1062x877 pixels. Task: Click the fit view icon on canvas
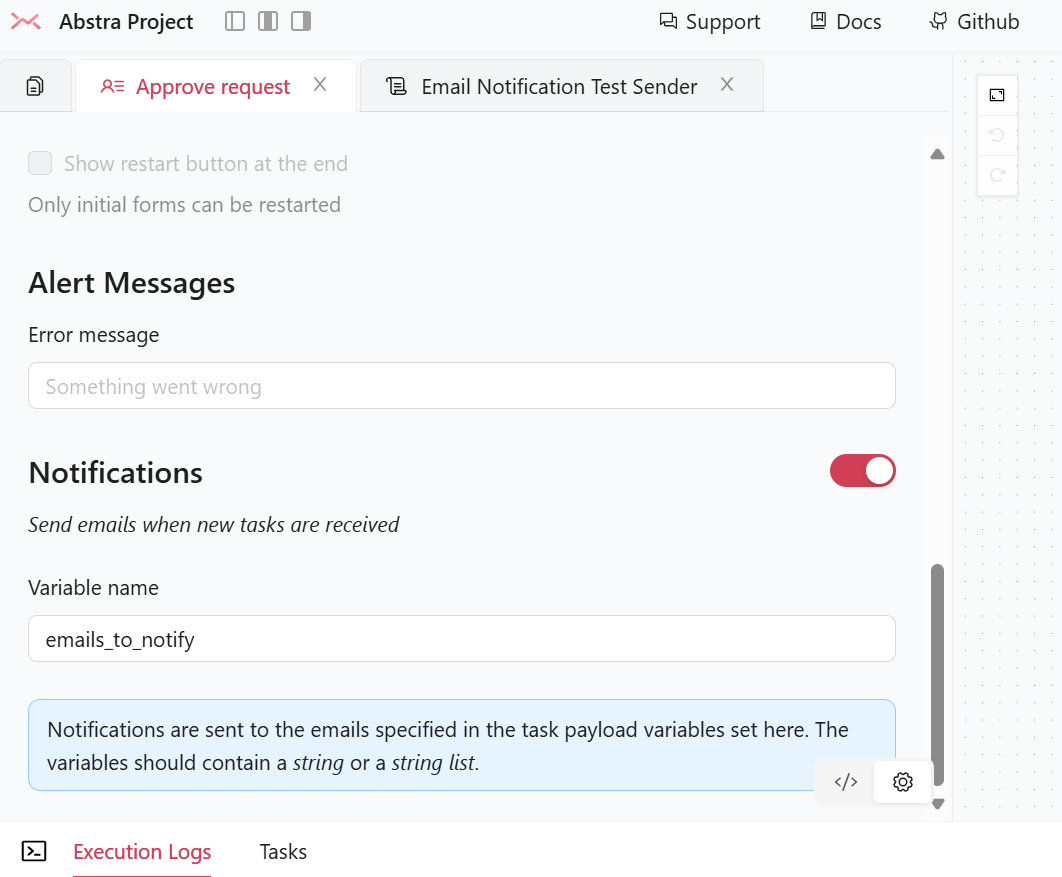(997, 95)
